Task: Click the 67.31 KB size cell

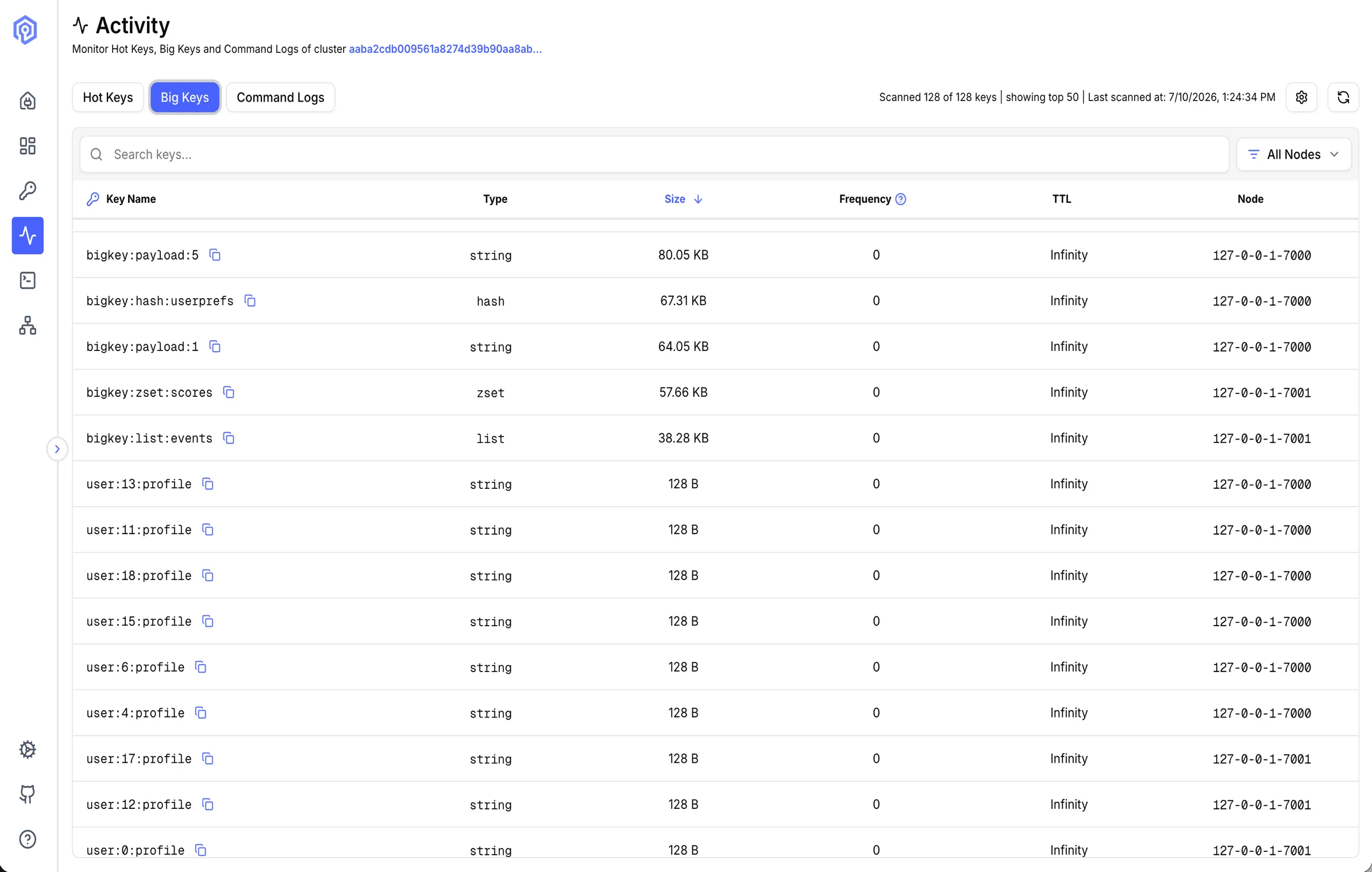Action: [683, 301]
